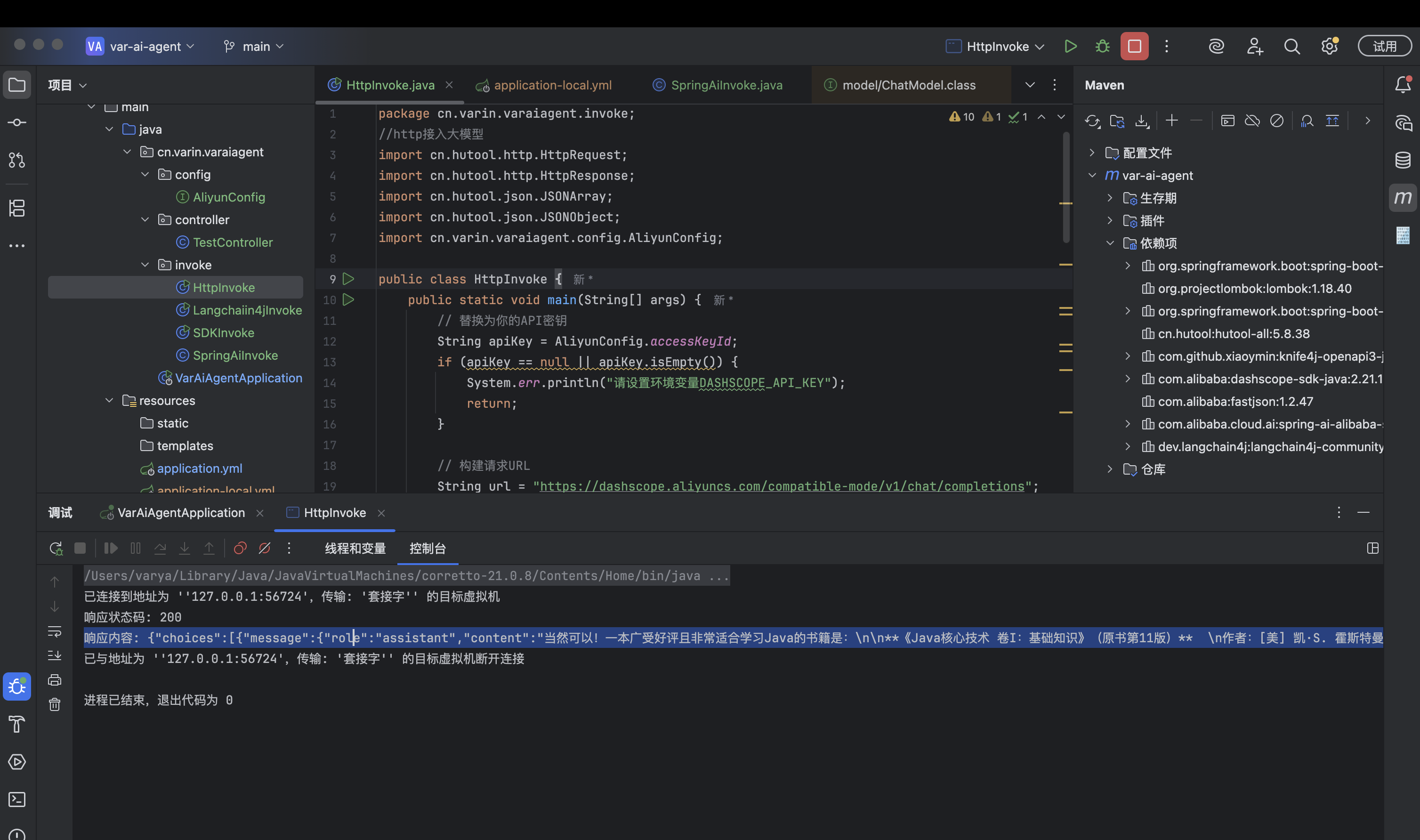Click Reload All Maven Projects icon
This screenshot has height=840, width=1420.
pos(1092,121)
